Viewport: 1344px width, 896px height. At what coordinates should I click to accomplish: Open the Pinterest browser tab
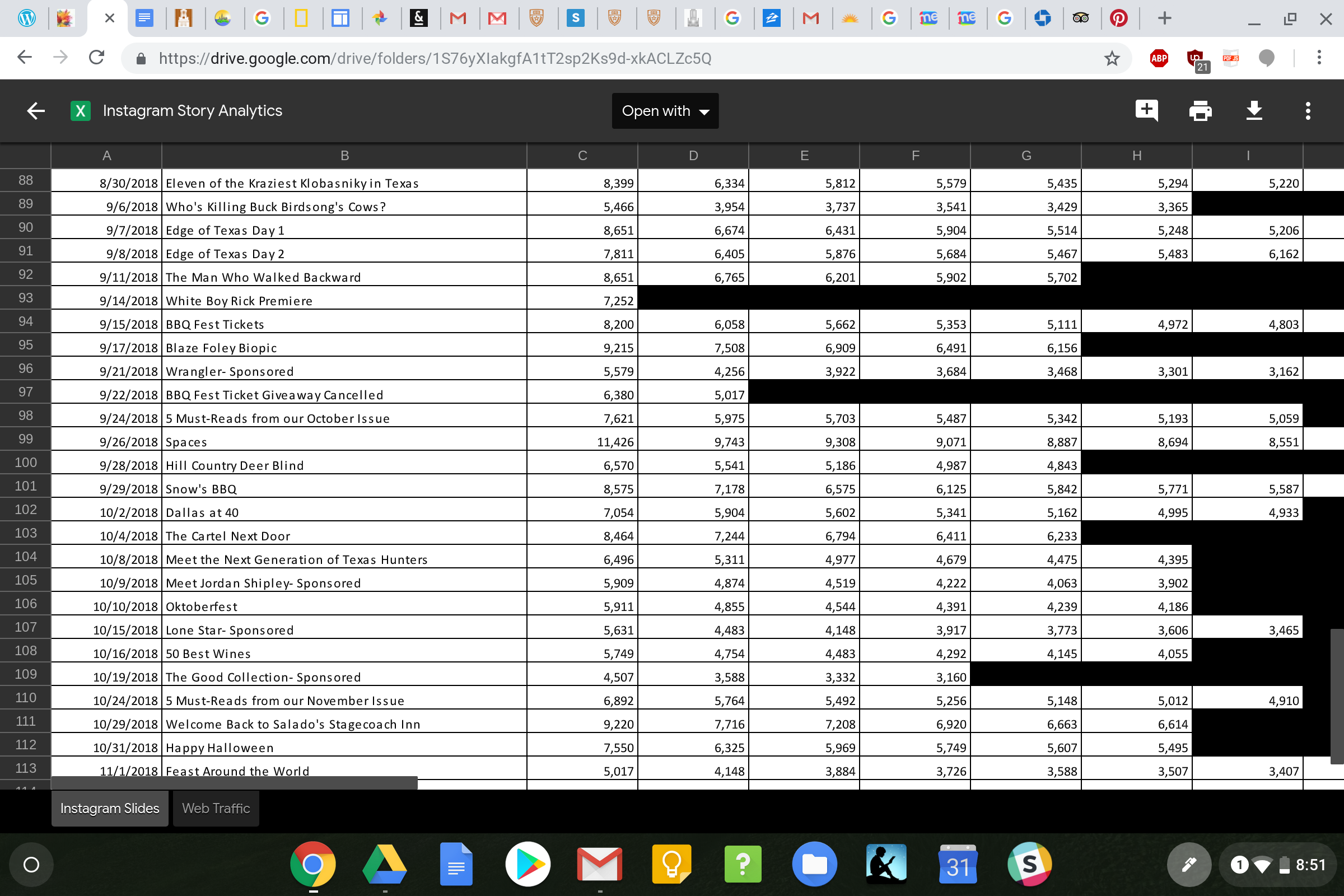[x=1118, y=19]
